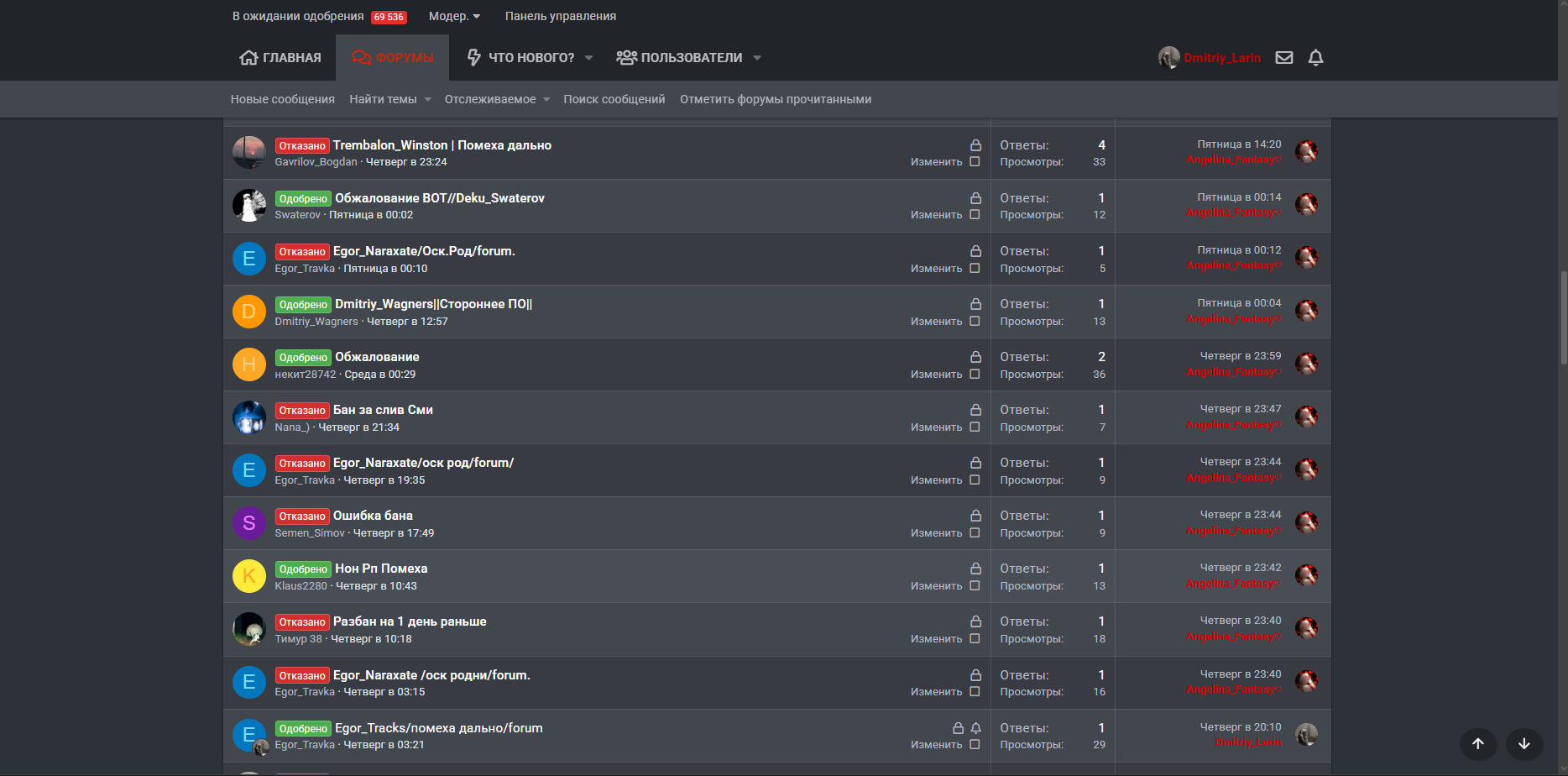This screenshot has width=1568, height=776.
Task: Open the Модер. dropdown menu
Action: click(x=454, y=16)
